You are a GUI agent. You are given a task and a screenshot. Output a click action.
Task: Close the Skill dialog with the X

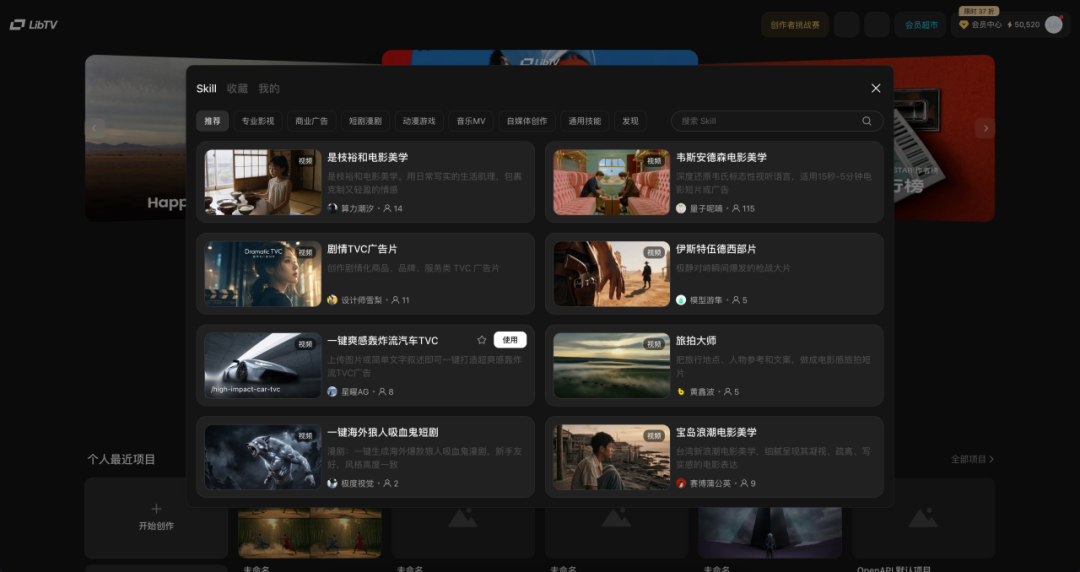[875, 88]
